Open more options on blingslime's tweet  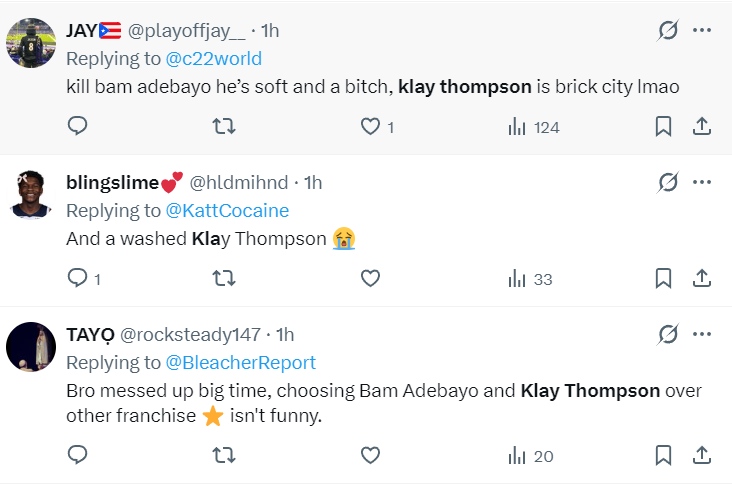702,182
